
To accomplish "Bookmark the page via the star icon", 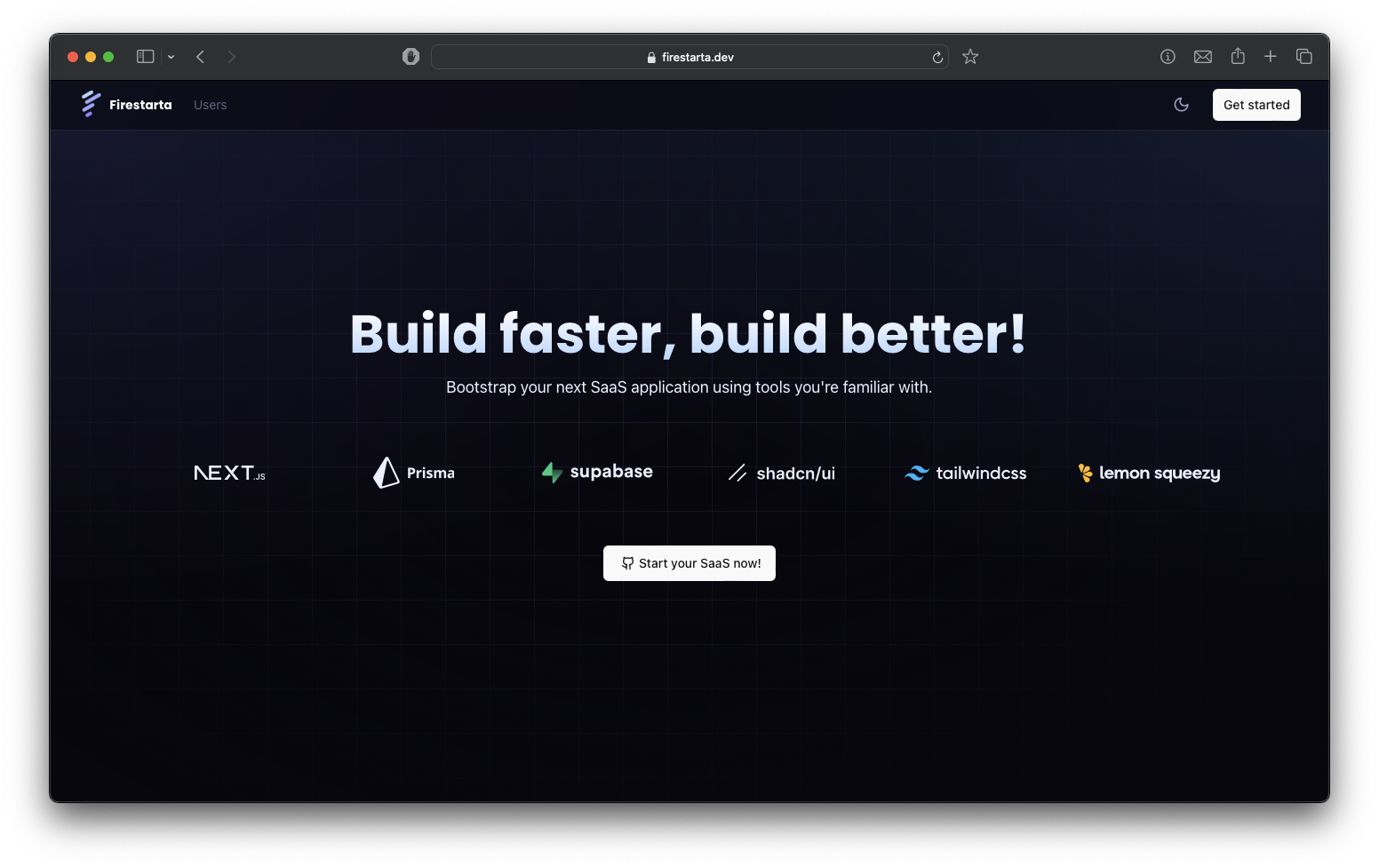I will 969,56.
